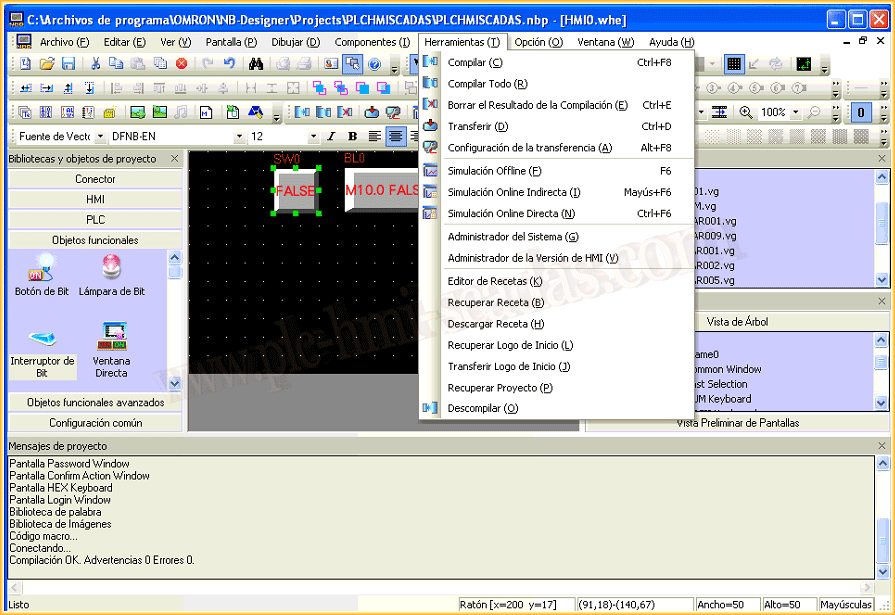Close the Bibliotecas y objetos de proyecto panel
Image resolution: width=895 pixels, height=615 pixels.
coord(175,158)
